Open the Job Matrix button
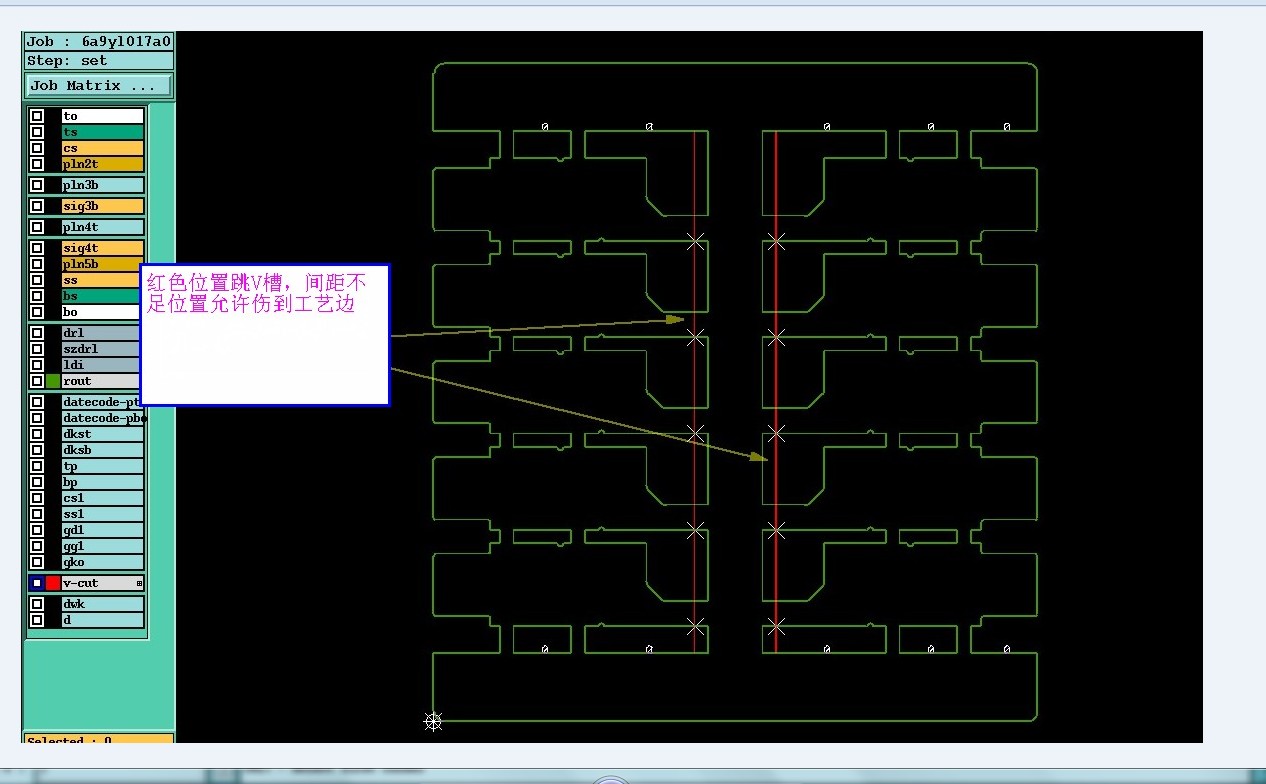1266x784 pixels. click(x=99, y=86)
